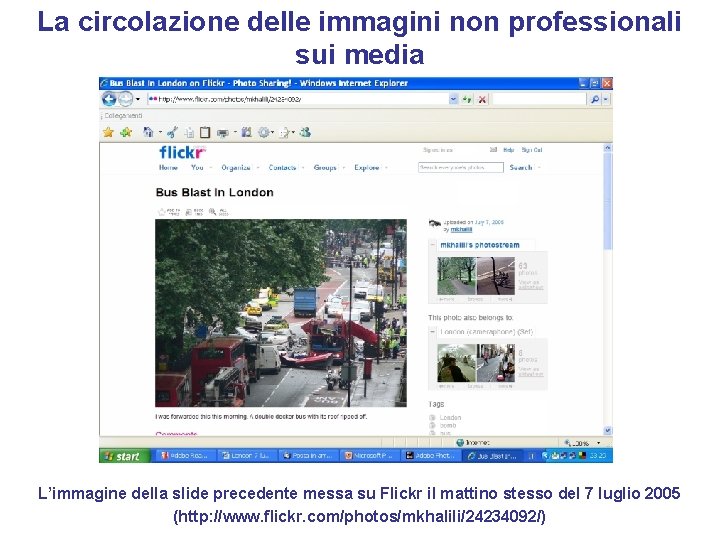Switch to Adobe Photoshop taskbar item
This screenshot has width=720, height=540.
tap(430, 456)
